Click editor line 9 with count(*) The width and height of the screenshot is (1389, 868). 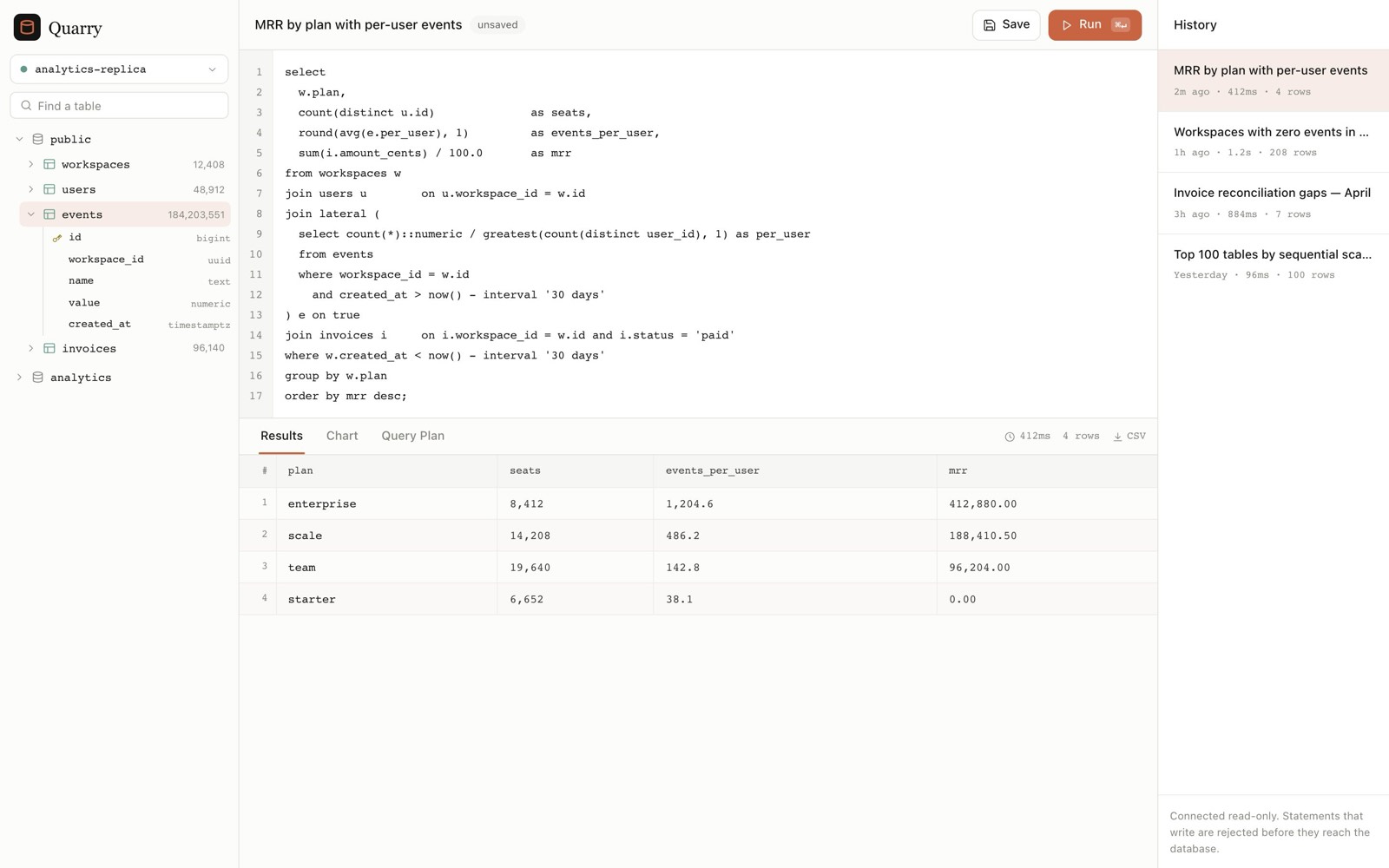(554, 234)
